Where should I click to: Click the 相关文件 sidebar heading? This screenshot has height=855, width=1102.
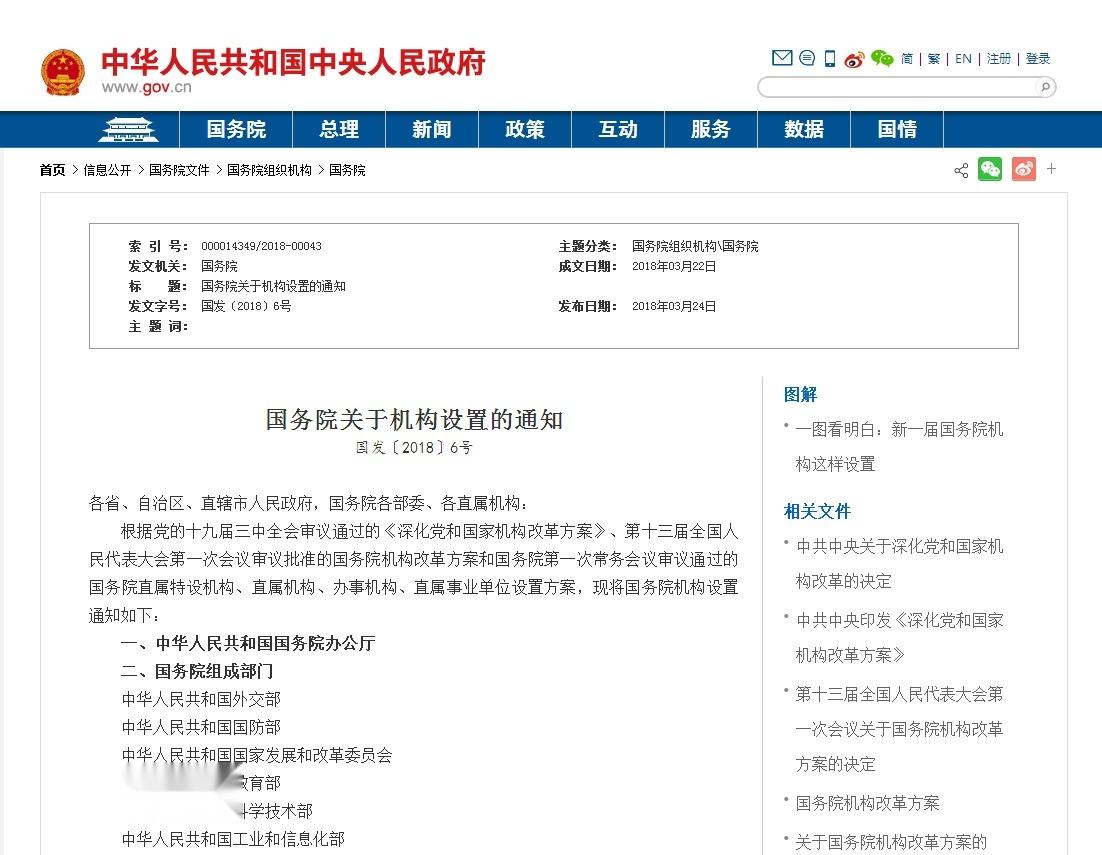[817, 511]
